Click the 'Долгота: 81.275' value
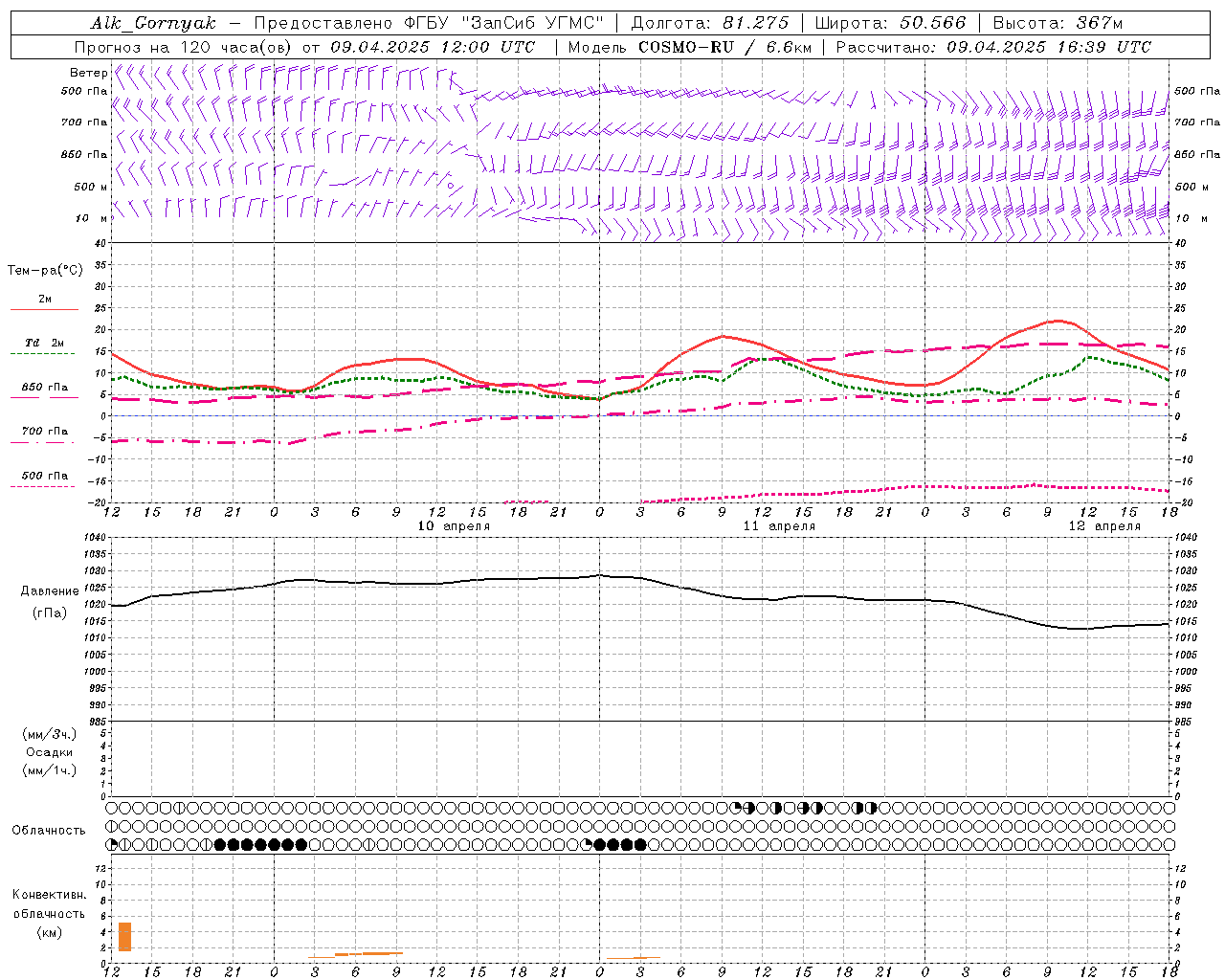The height and width of the screenshot is (980, 1225). [x=710, y=23]
